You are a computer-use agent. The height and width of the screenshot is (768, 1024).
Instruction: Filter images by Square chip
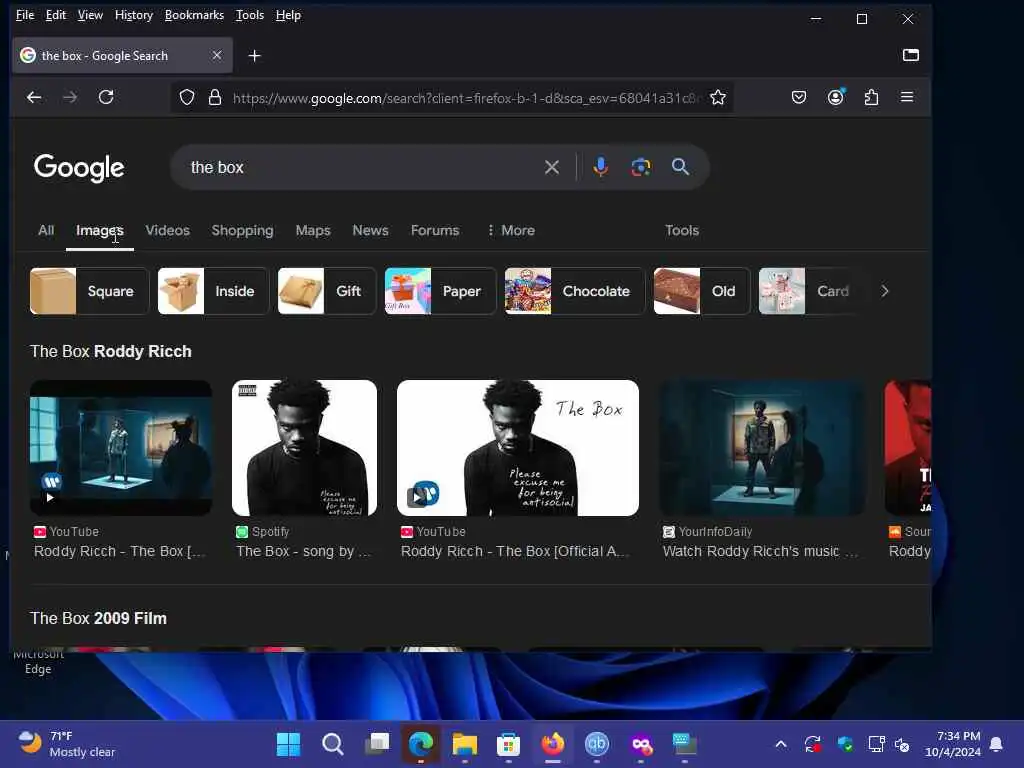pyautogui.click(x=89, y=291)
